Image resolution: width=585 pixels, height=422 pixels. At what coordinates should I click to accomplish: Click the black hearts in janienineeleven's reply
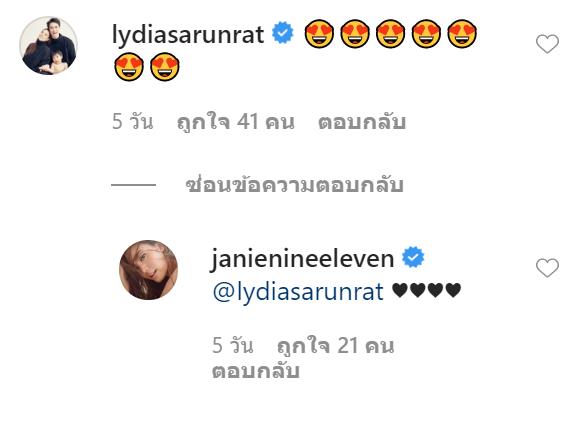coord(427,290)
